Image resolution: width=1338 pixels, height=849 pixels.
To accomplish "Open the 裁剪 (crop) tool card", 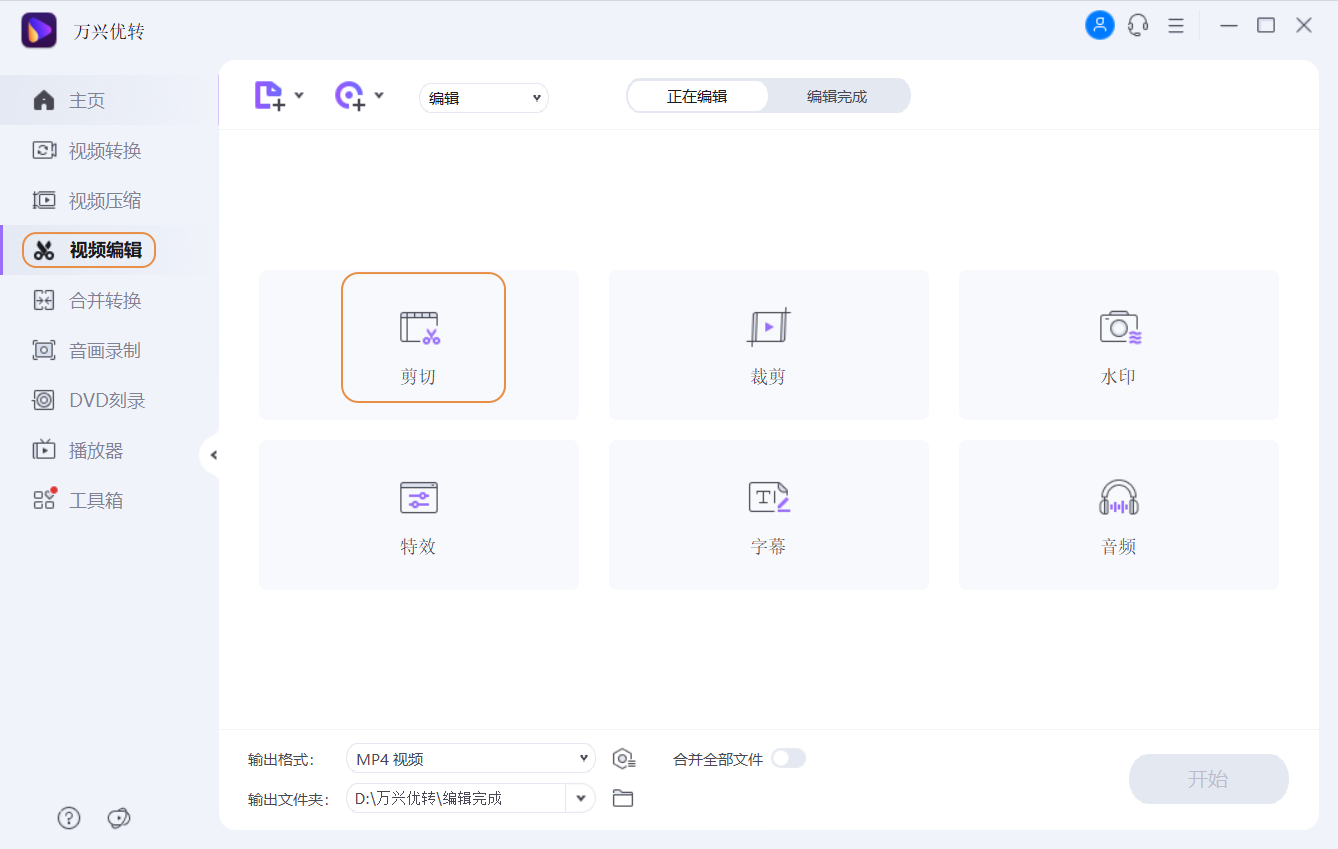I will 769,345.
